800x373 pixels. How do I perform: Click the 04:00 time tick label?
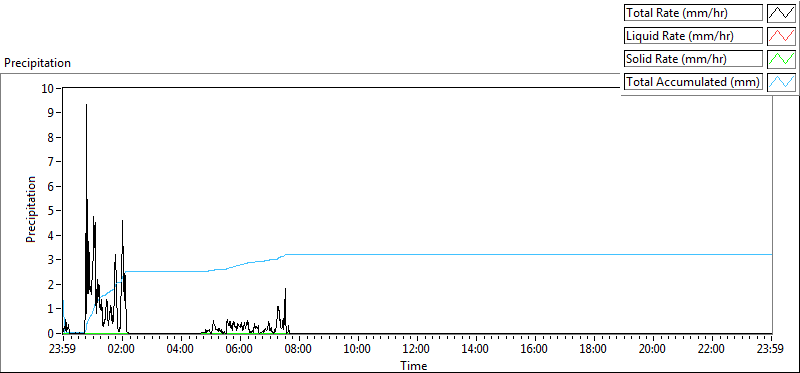pos(181,350)
